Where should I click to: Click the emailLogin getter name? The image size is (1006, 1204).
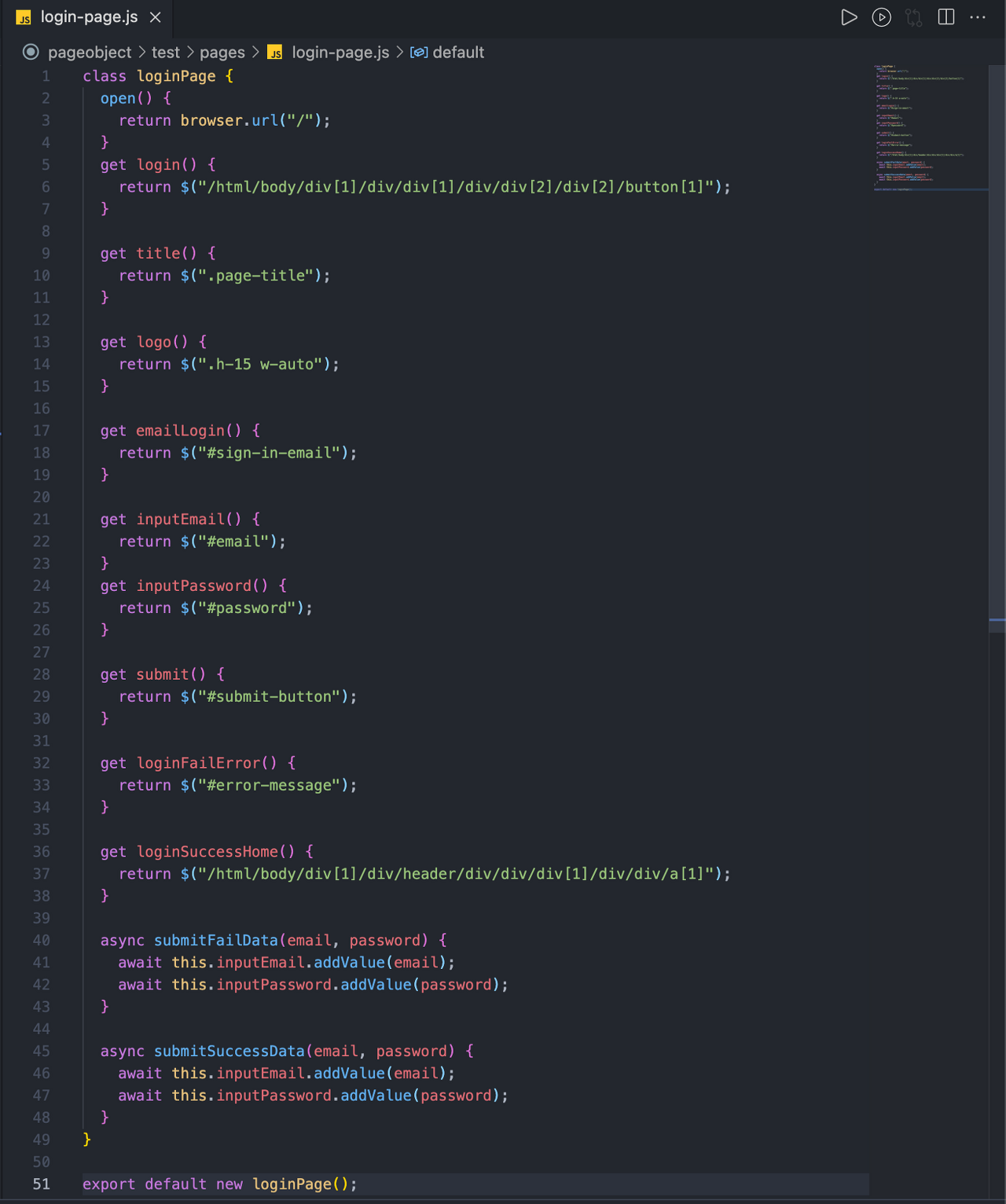point(181,431)
